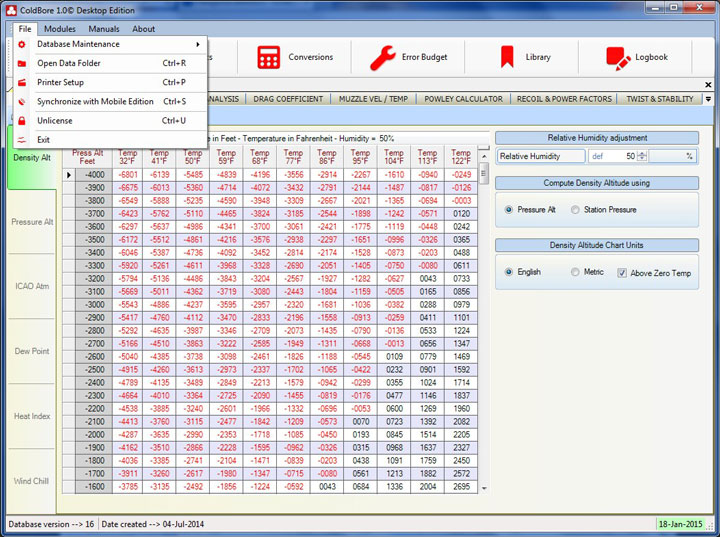
Task: Click the Exit menu icon
Action: point(22,140)
